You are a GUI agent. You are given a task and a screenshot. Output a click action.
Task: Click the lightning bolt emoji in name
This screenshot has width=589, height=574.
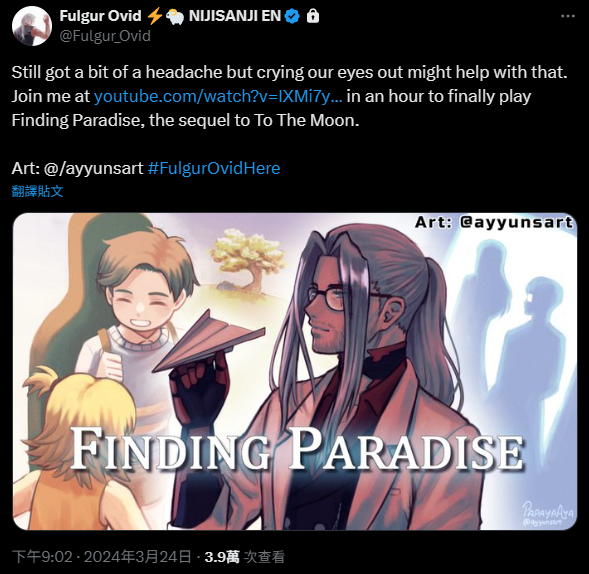pyautogui.click(x=154, y=16)
